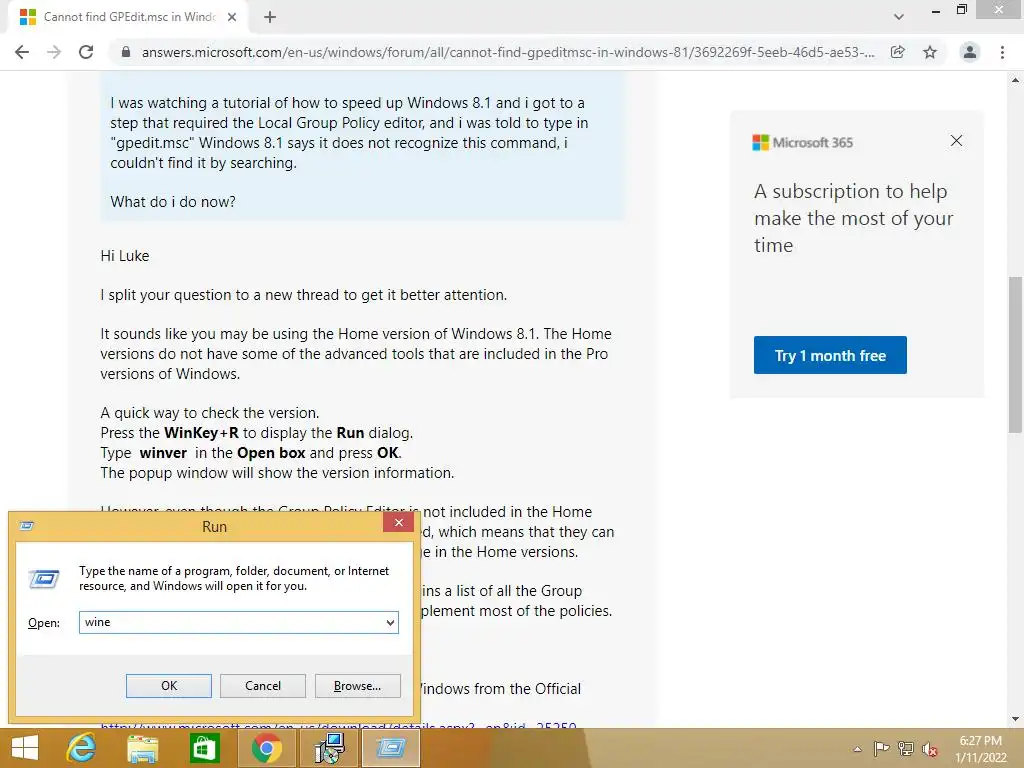Open the Windows Start button
Viewport: 1024px width, 768px height.
coord(25,748)
